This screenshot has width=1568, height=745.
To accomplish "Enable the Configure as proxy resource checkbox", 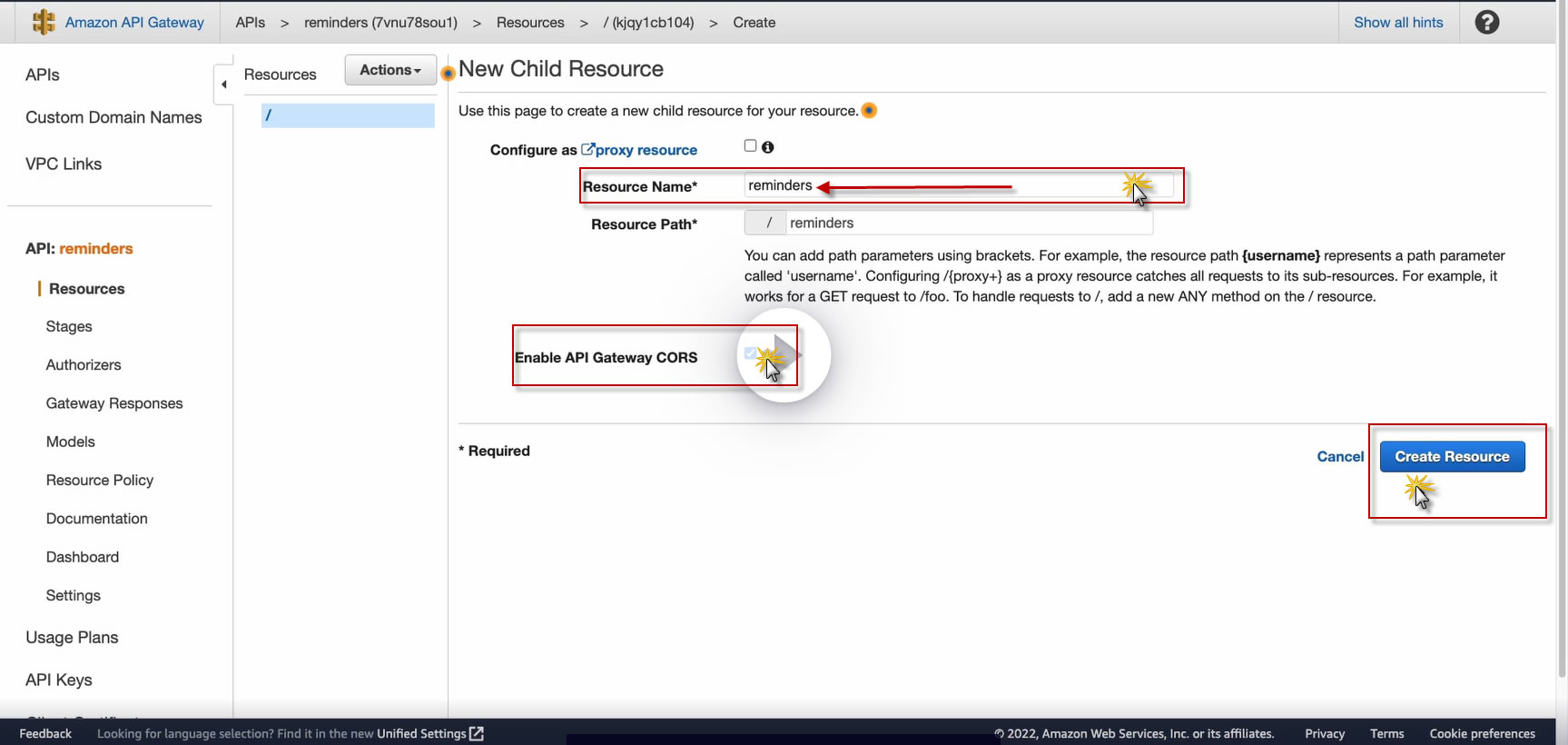I will coord(750,145).
